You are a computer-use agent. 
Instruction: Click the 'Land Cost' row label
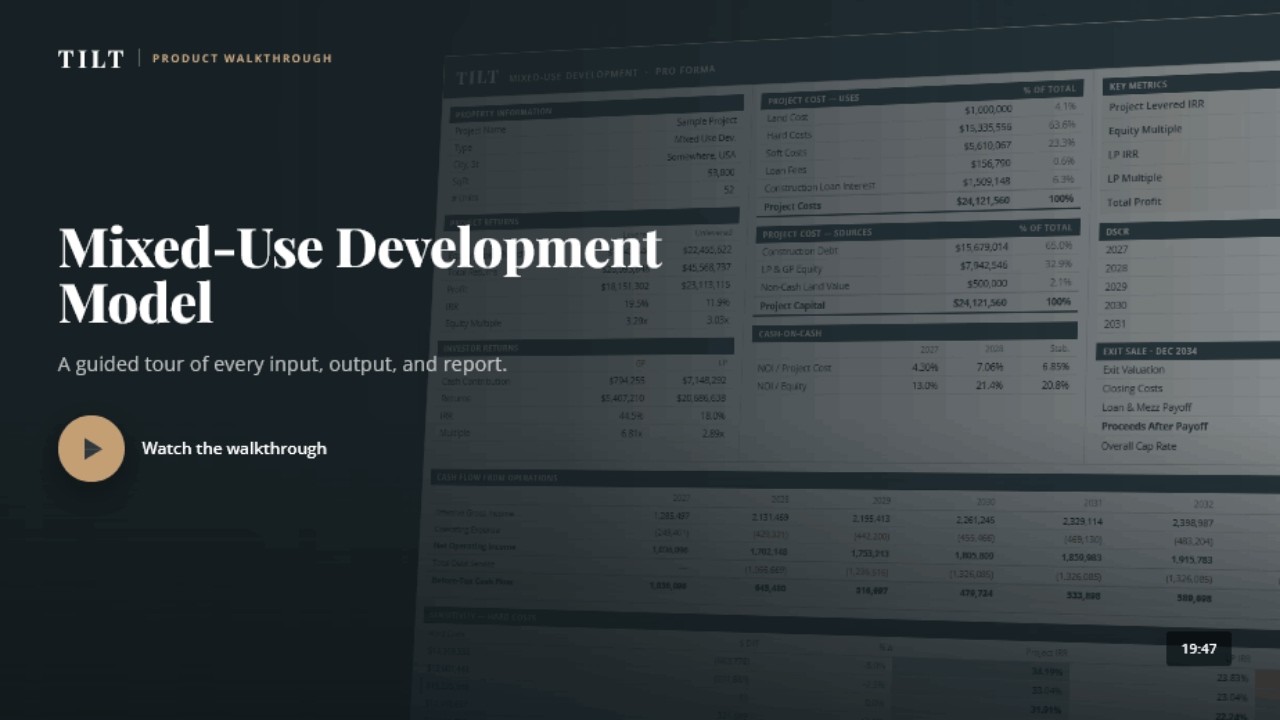787,117
